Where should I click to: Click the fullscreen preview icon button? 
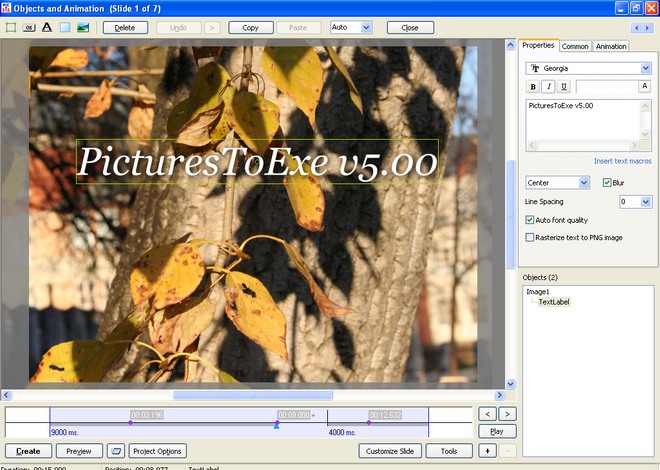pyautogui.click(x=116, y=451)
